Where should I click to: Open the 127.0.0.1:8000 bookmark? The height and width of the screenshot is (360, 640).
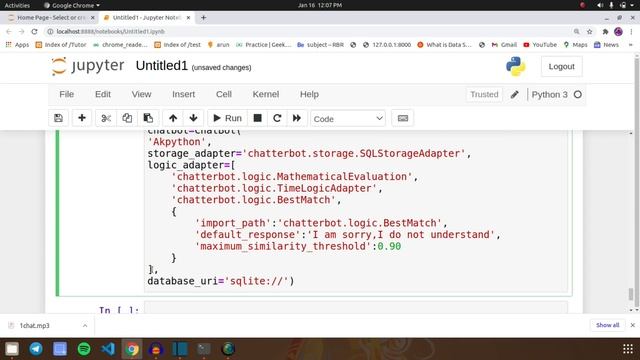pyautogui.click(x=387, y=45)
